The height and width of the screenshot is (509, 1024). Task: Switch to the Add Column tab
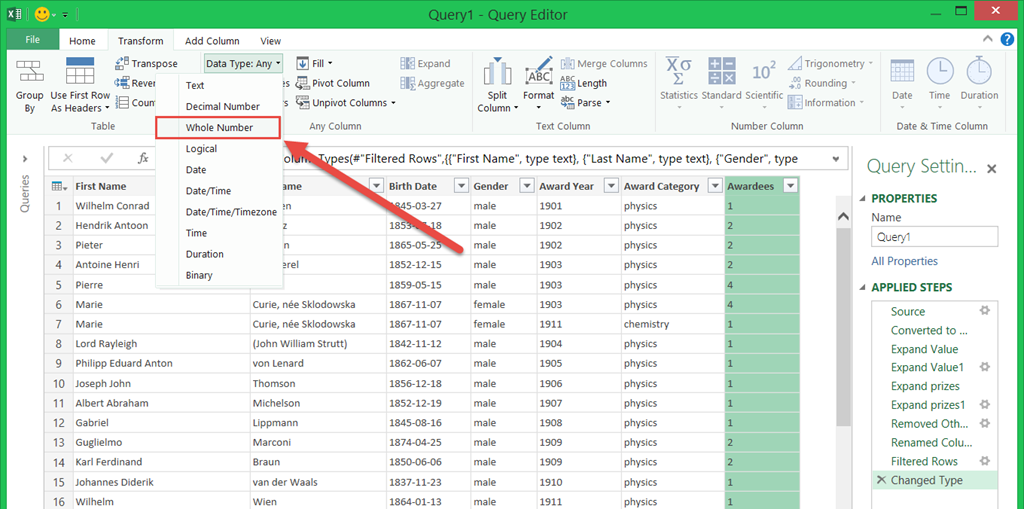[x=212, y=41]
